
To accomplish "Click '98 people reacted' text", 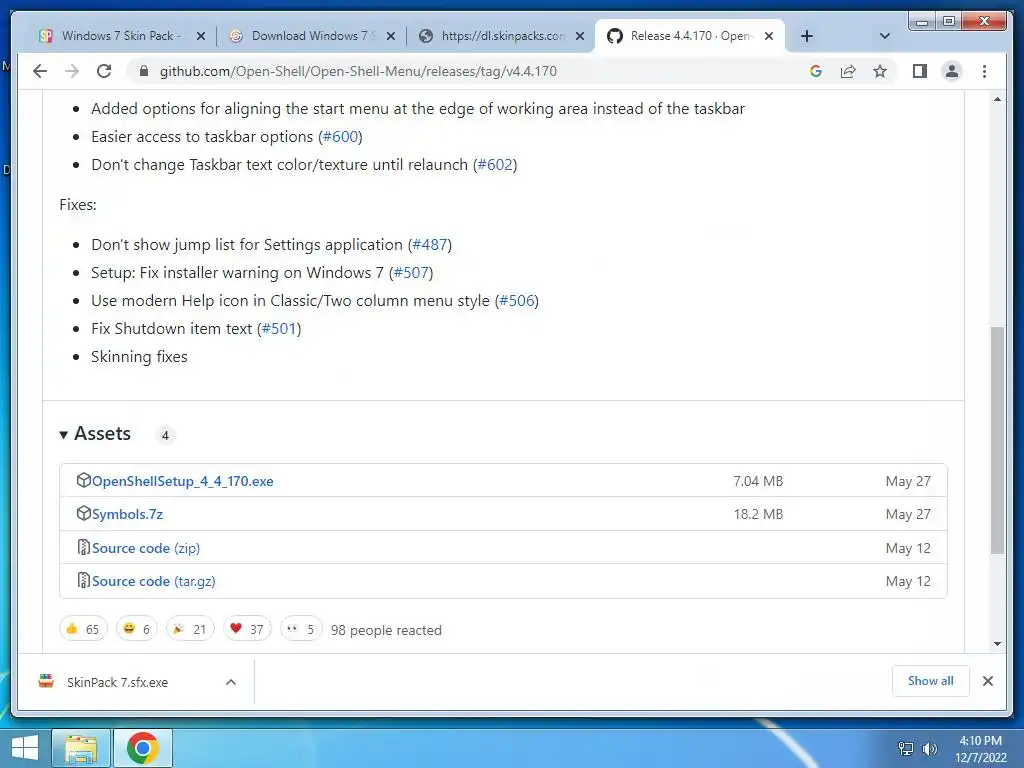I will pyautogui.click(x=386, y=630).
